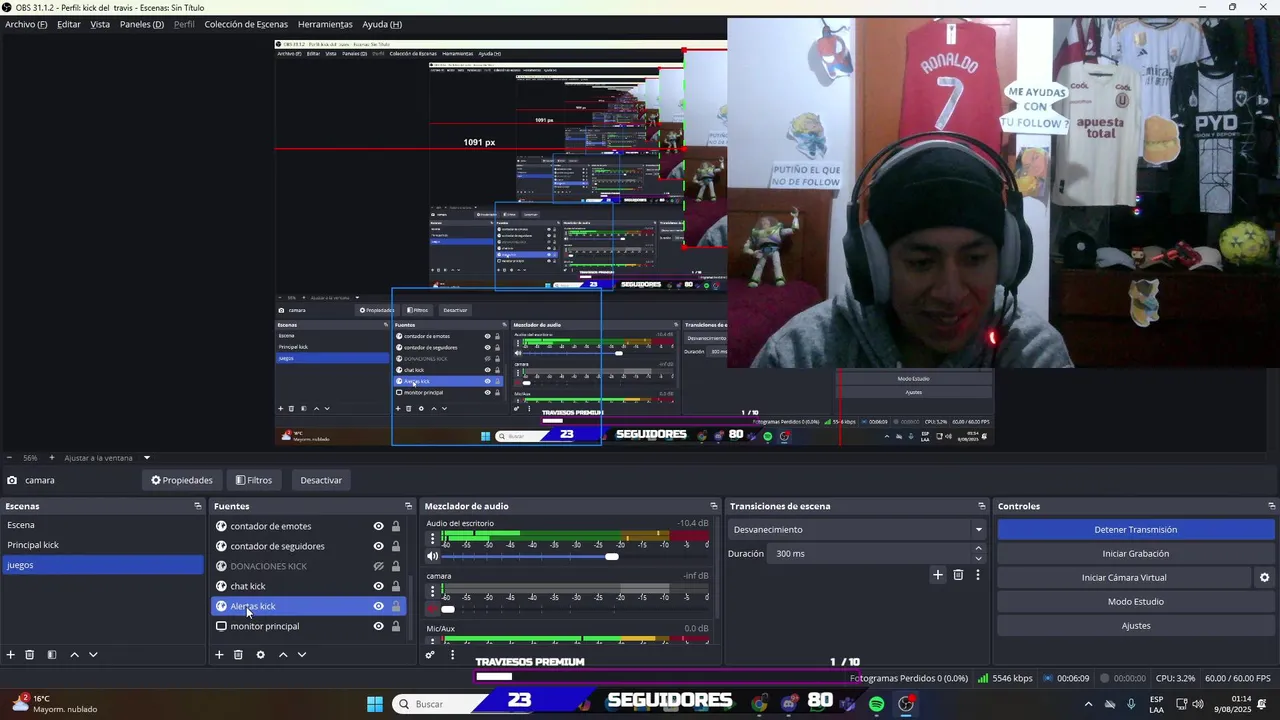Click Detener Transmisión button

click(x=1136, y=530)
